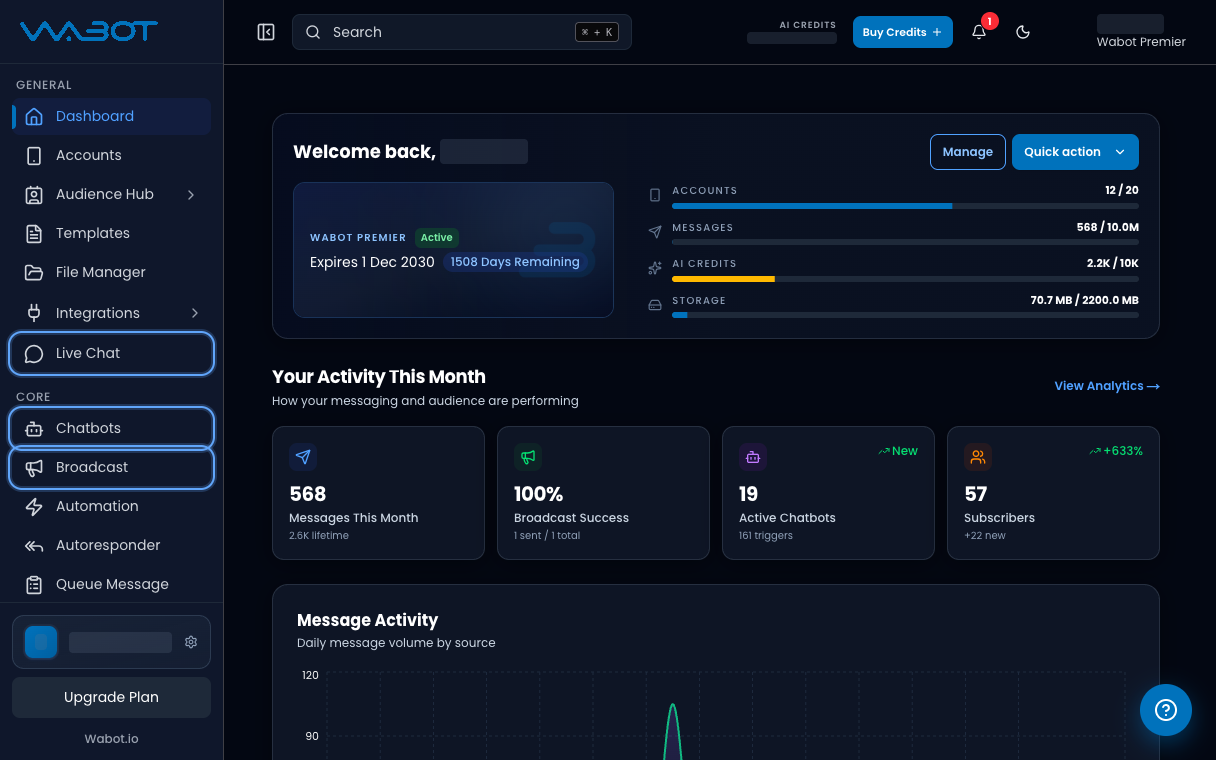Image resolution: width=1216 pixels, height=760 pixels.
Task: Click the Accounts usage progress bar
Action: [905, 206]
